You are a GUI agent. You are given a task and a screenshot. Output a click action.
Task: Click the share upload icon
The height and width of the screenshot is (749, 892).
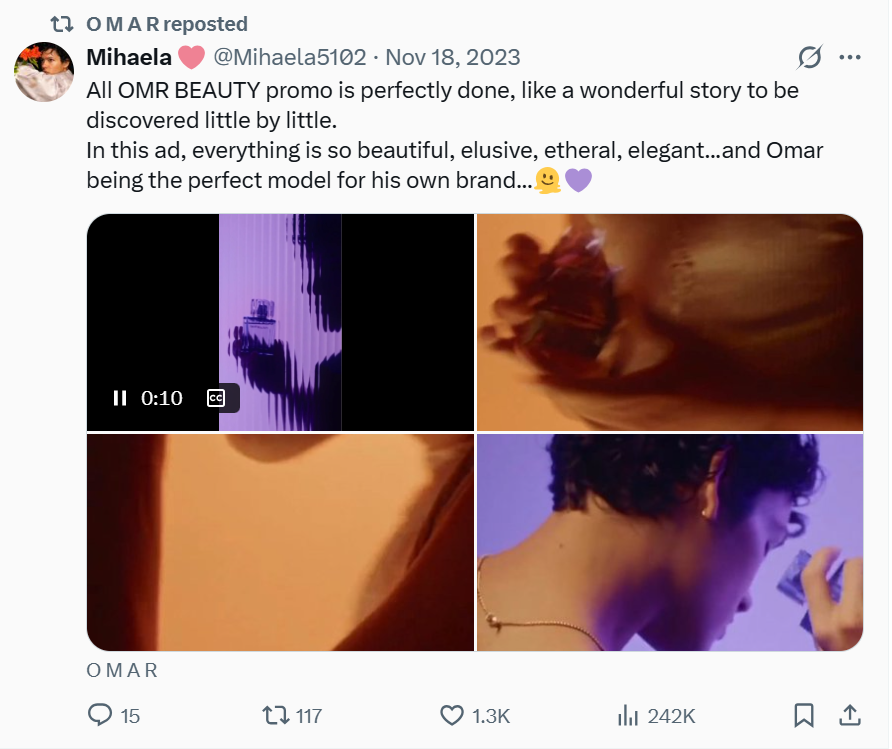pyautogui.click(x=849, y=715)
